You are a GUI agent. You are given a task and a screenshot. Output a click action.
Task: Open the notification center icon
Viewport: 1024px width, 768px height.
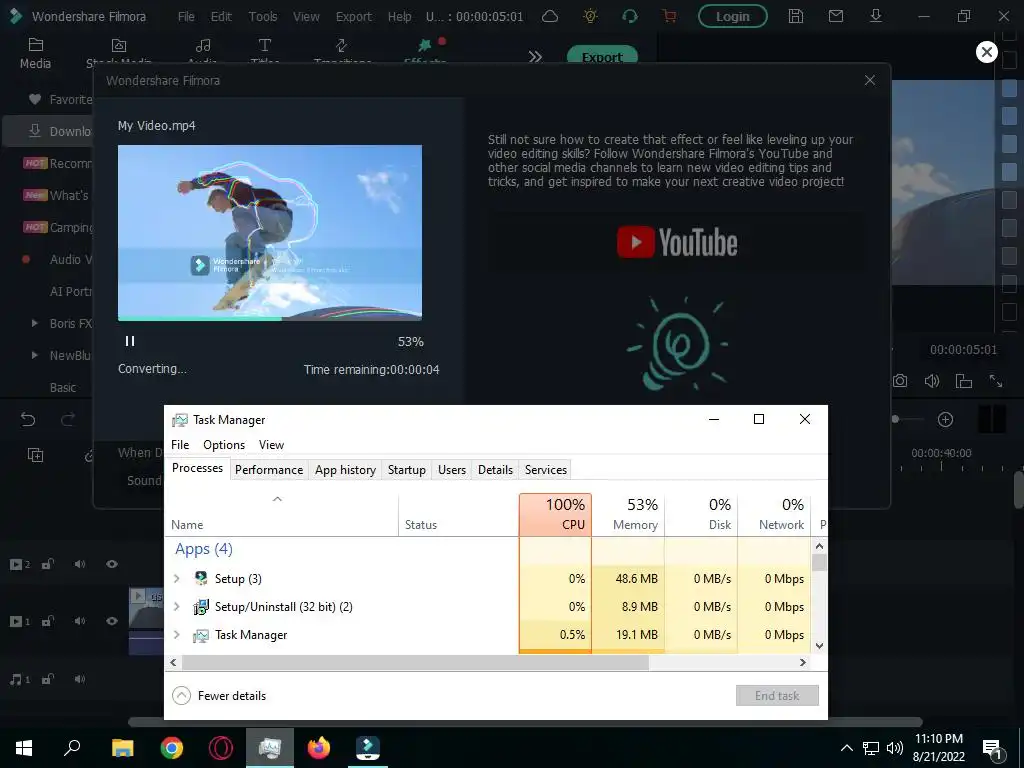coord(993,750)
